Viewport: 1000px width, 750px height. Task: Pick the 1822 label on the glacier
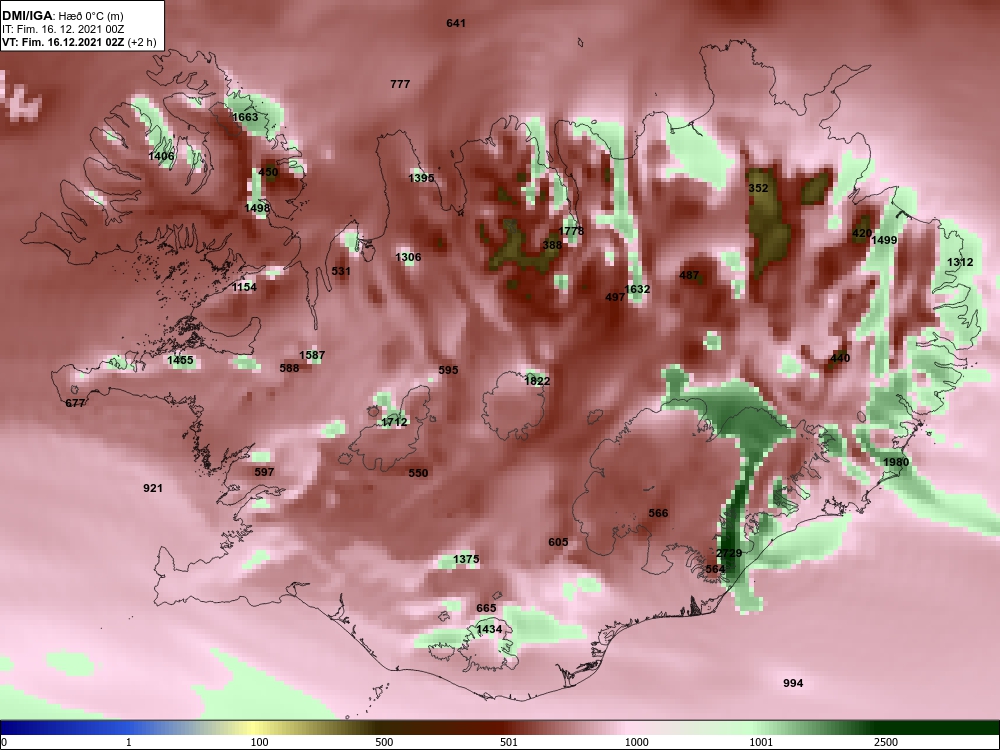click(537, 381)
